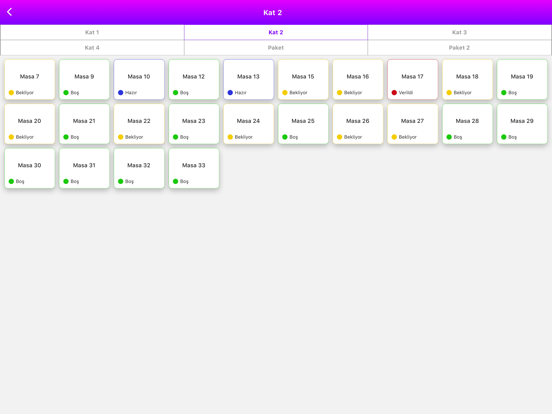This screenshot has width=552, height=414.
Task: Tap table Masa 31
Action: 84,168
